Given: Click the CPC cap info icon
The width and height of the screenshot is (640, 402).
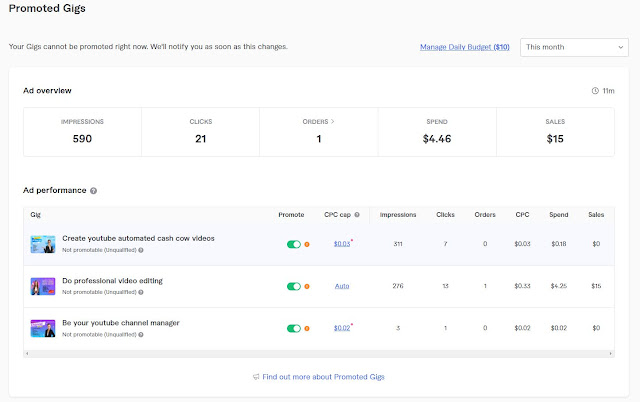Looking at the screenshot, I should [357, 214].
